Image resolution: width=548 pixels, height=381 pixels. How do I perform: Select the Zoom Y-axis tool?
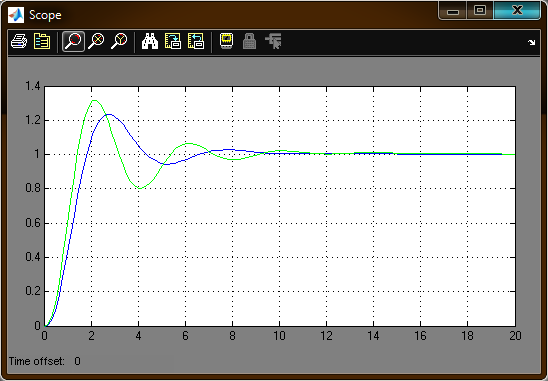point(119,41)
